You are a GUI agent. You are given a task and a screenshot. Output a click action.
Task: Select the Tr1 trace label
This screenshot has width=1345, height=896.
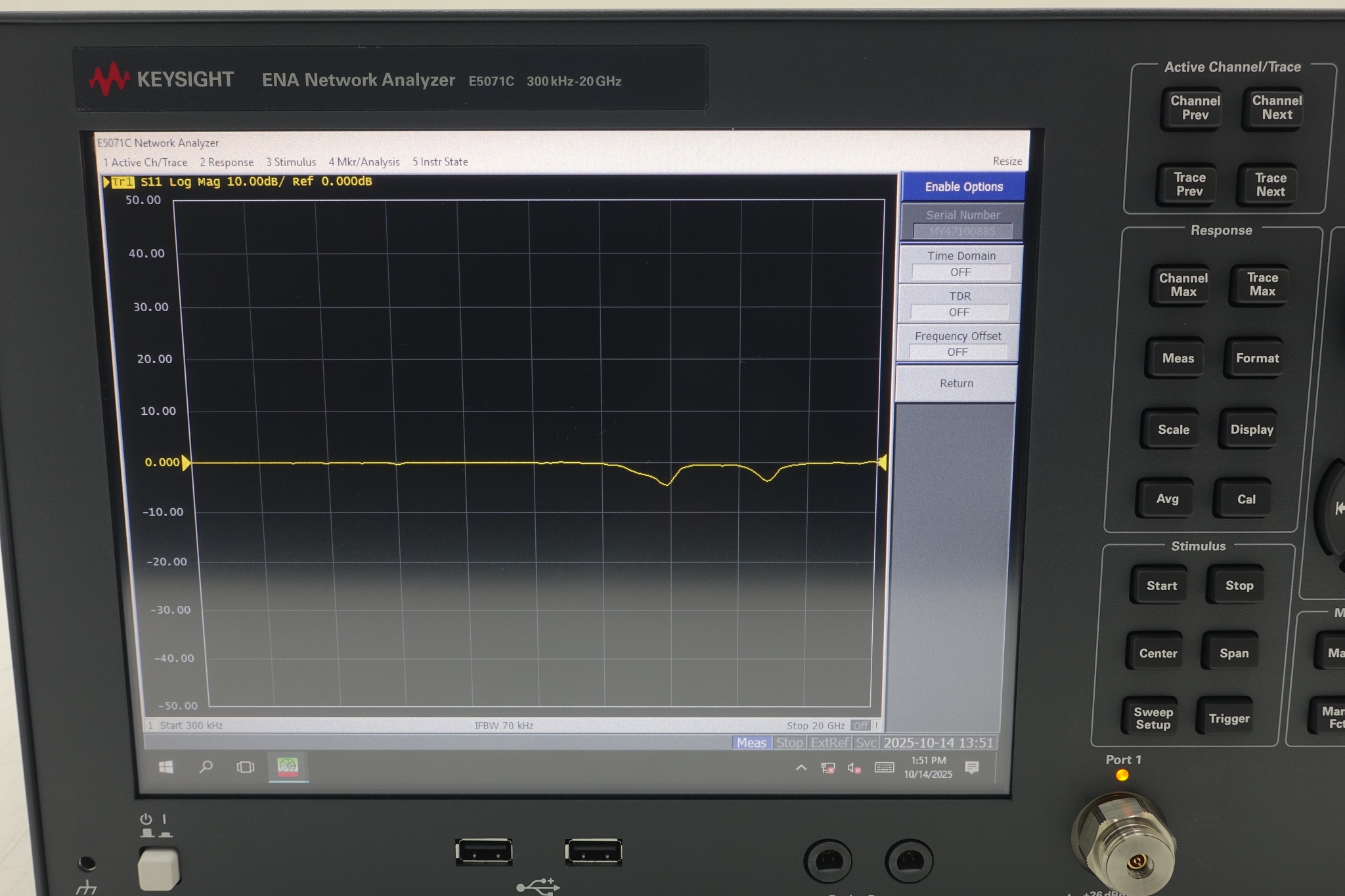122,182
